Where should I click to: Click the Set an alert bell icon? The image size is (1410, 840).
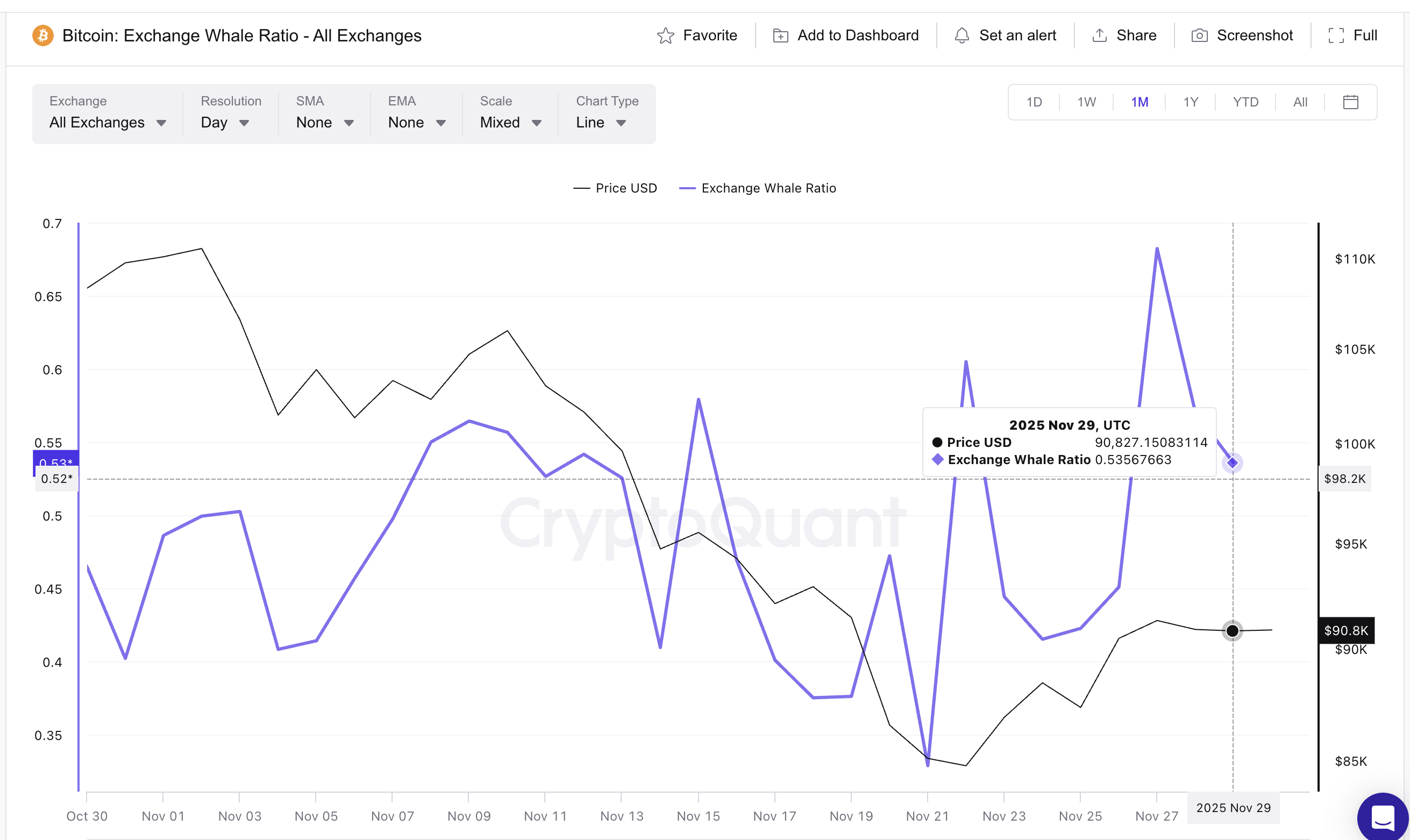(962, 35)
